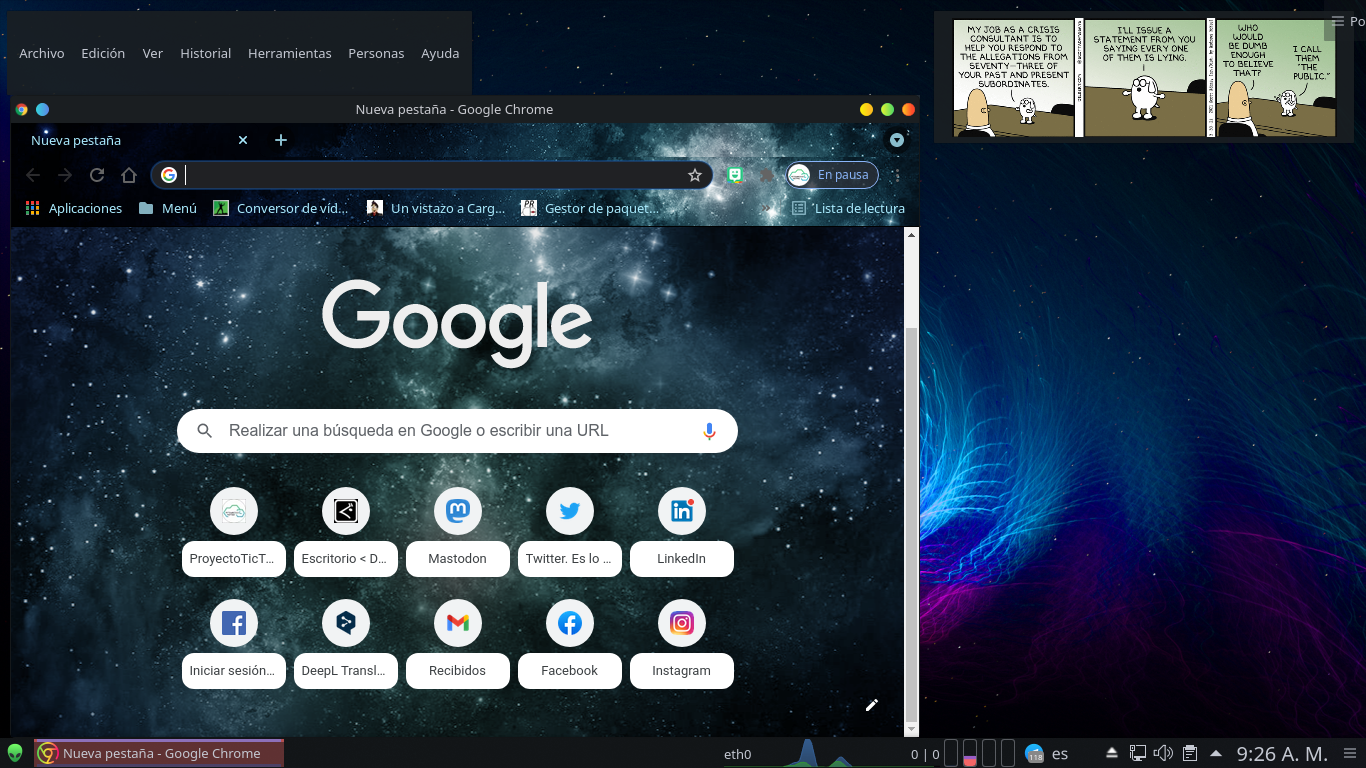The height and width of the screenshot is (768, 1366).
Task: Open the volume control in system tray
Action: click(x=1163, y=753)
